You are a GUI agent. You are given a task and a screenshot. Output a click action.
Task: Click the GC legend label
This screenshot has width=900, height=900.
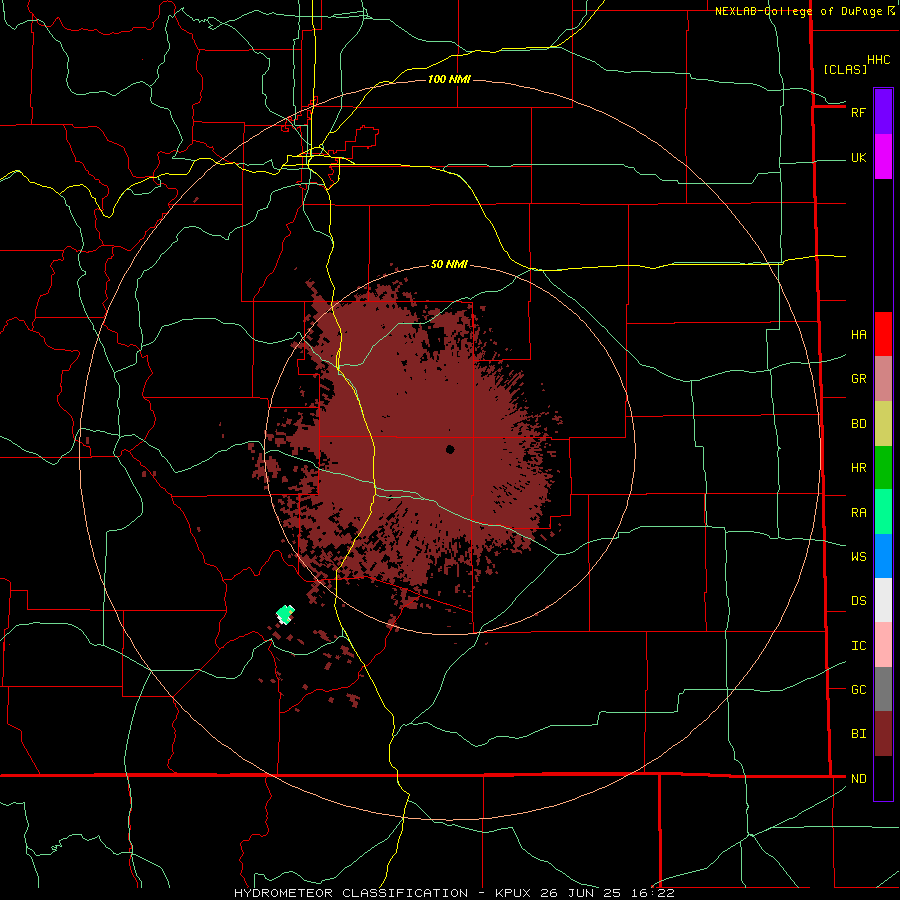click(859, 690)
